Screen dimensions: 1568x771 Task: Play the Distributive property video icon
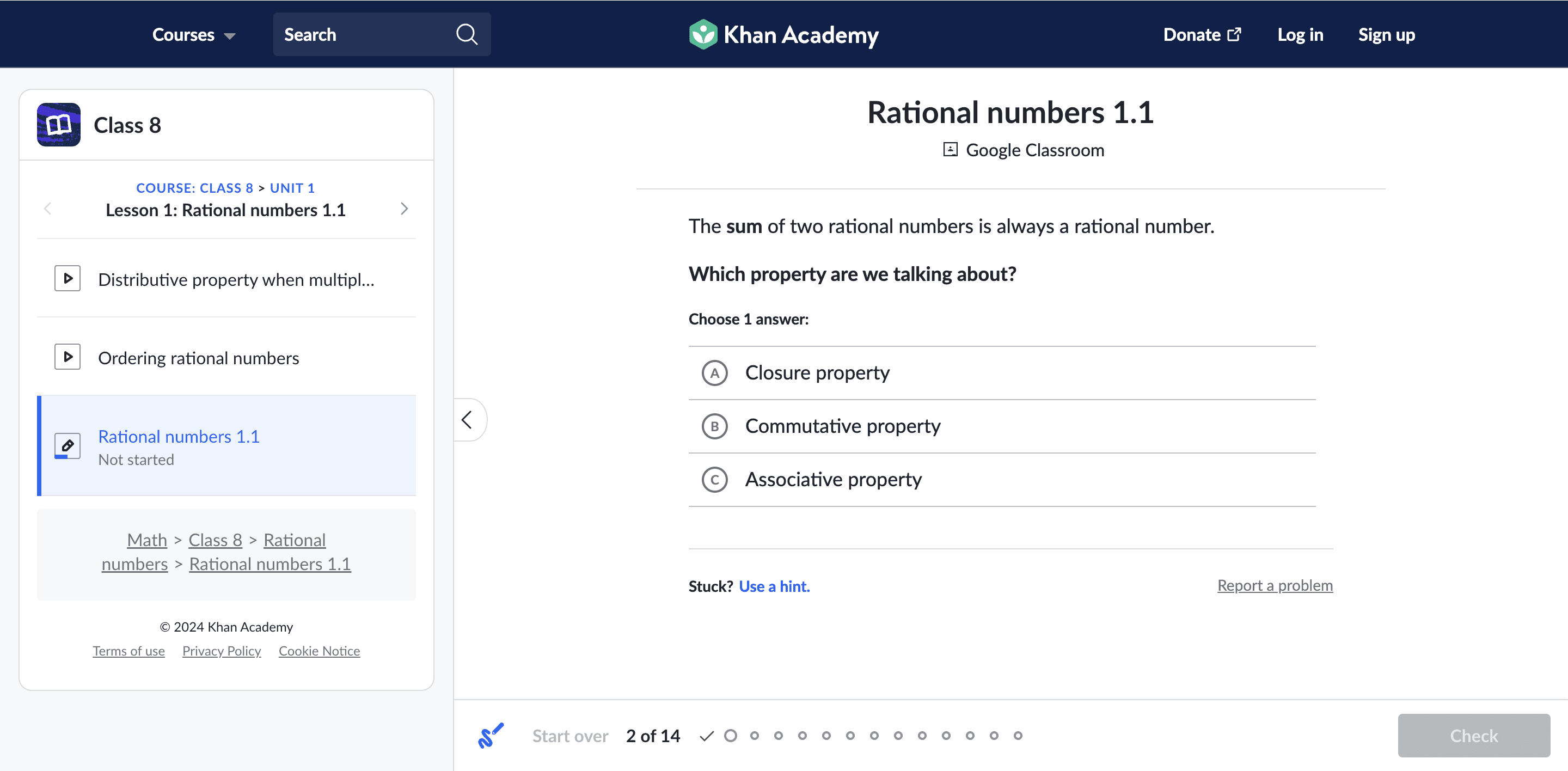point(68,279)
